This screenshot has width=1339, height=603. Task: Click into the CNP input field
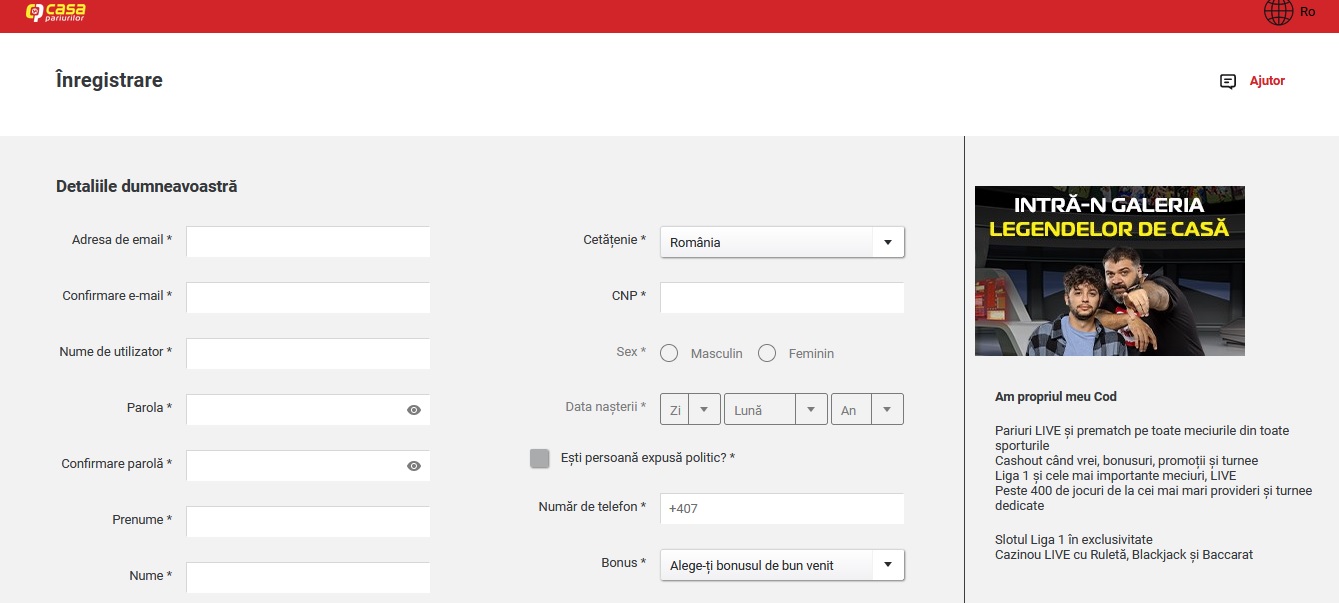coord(782,298)
